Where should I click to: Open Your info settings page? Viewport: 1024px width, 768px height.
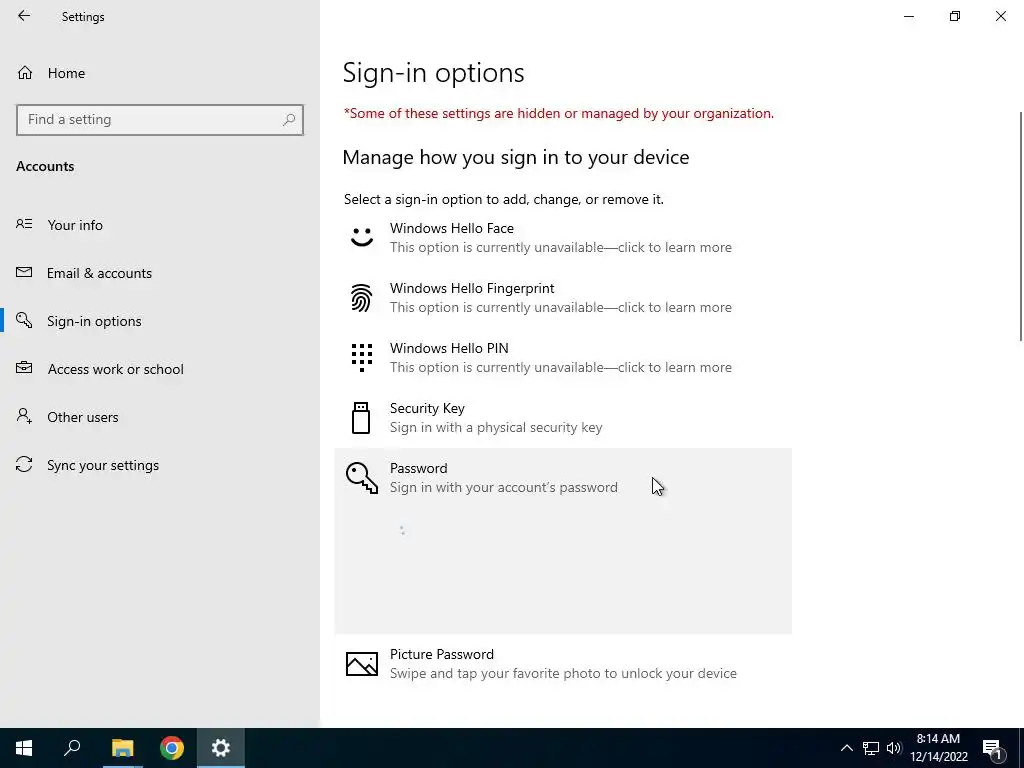[160, 225]
